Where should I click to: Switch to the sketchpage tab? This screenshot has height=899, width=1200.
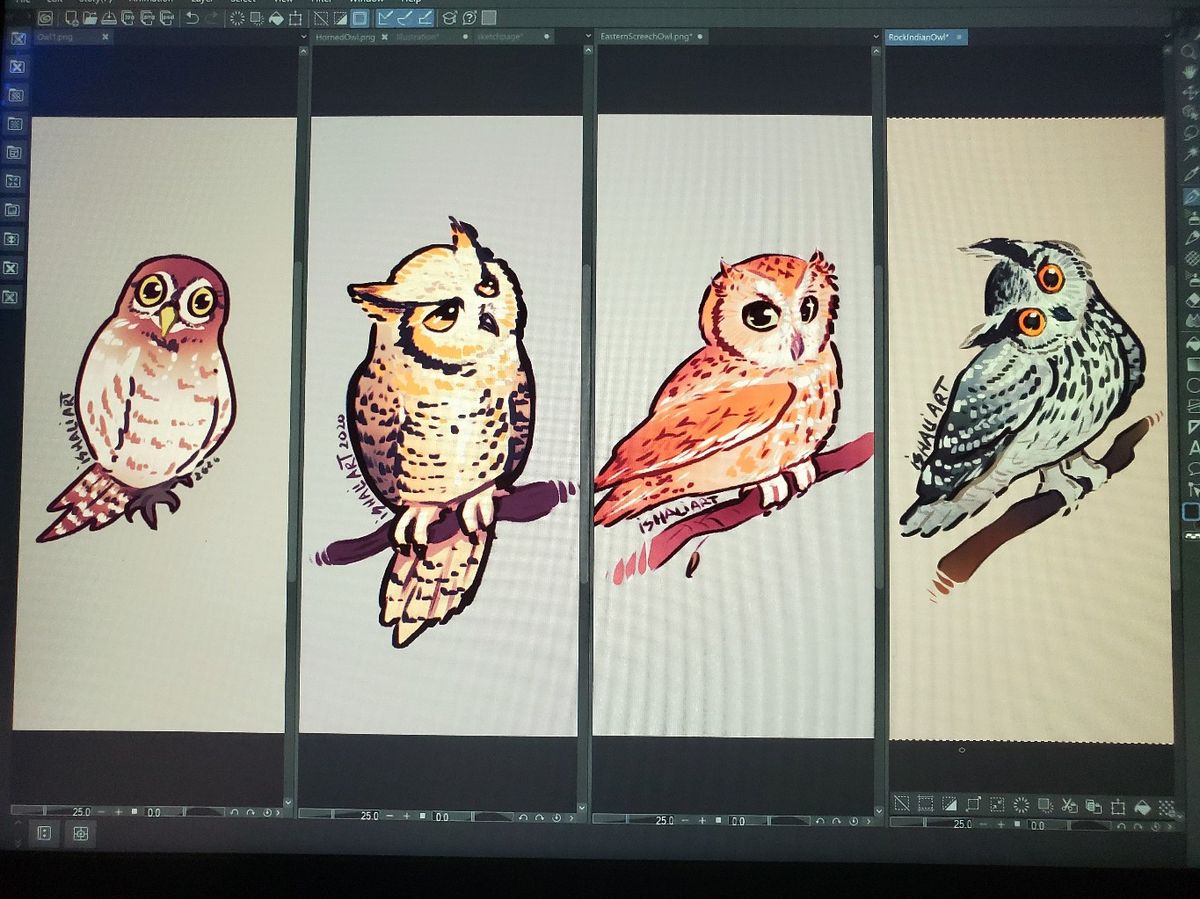click(512, 37)
